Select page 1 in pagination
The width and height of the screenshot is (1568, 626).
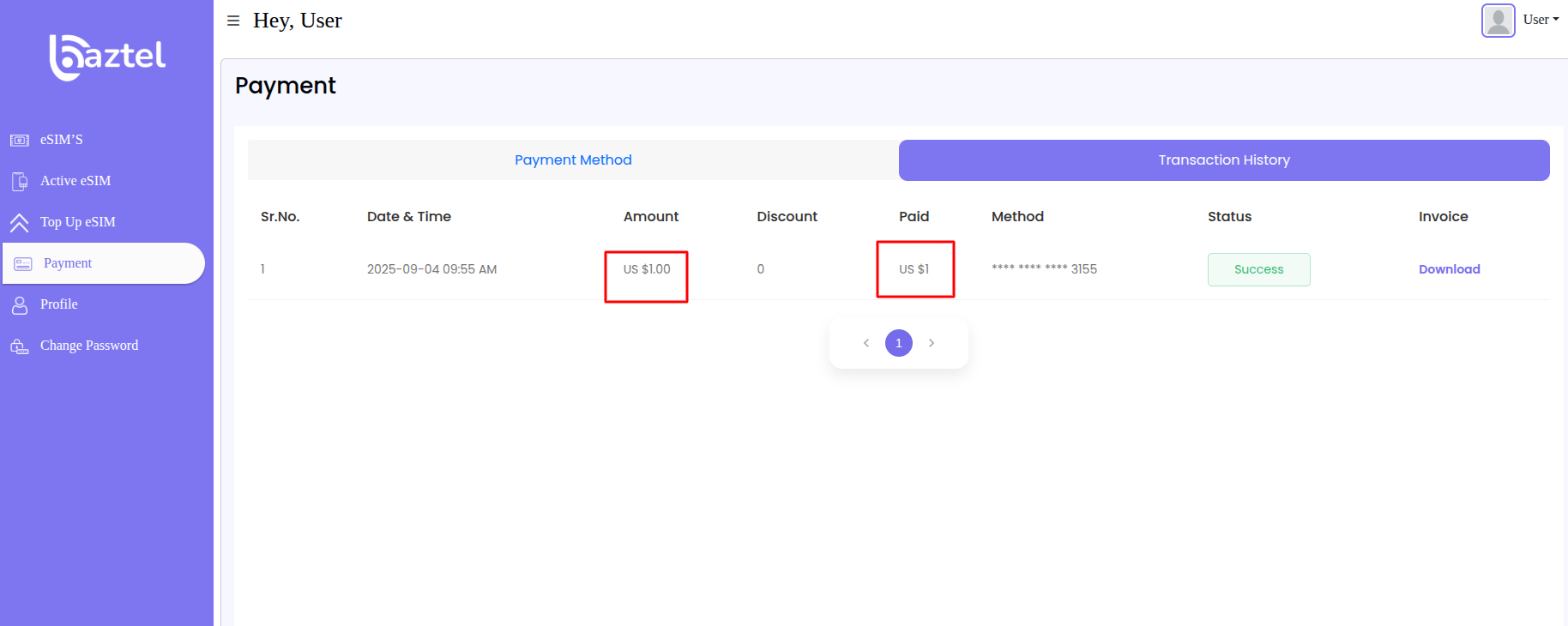tap(899, 343)
